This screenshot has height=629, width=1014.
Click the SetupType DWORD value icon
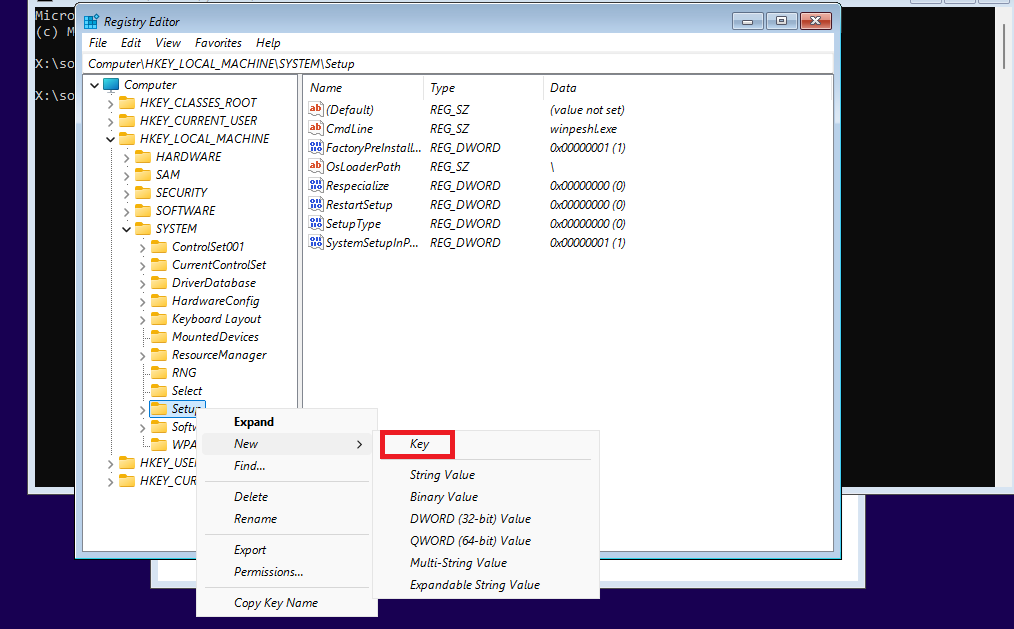(x=316, y=224)
